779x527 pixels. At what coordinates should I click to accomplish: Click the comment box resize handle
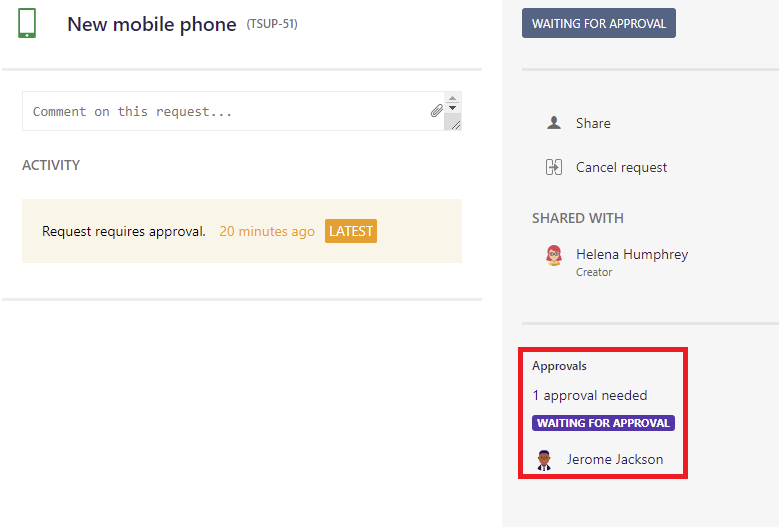click(x=454, y=123)
